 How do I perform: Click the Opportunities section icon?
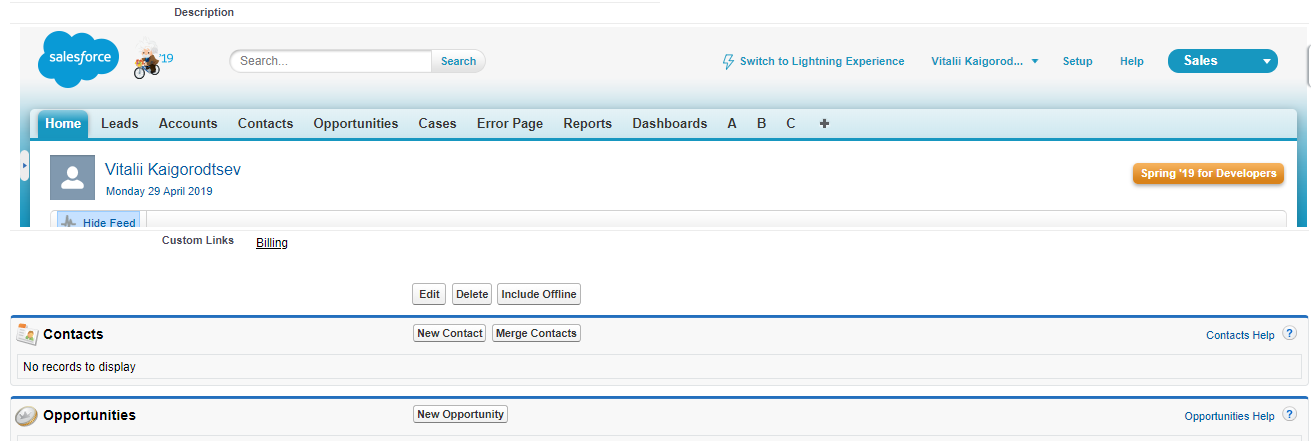[27, 415]
